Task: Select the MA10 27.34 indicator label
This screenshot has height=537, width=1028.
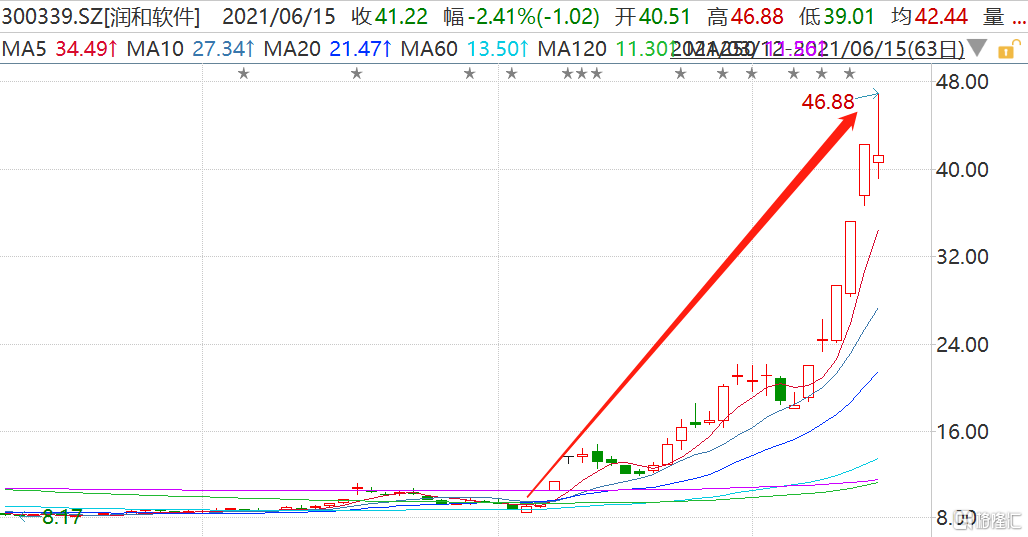Action: 190,49
